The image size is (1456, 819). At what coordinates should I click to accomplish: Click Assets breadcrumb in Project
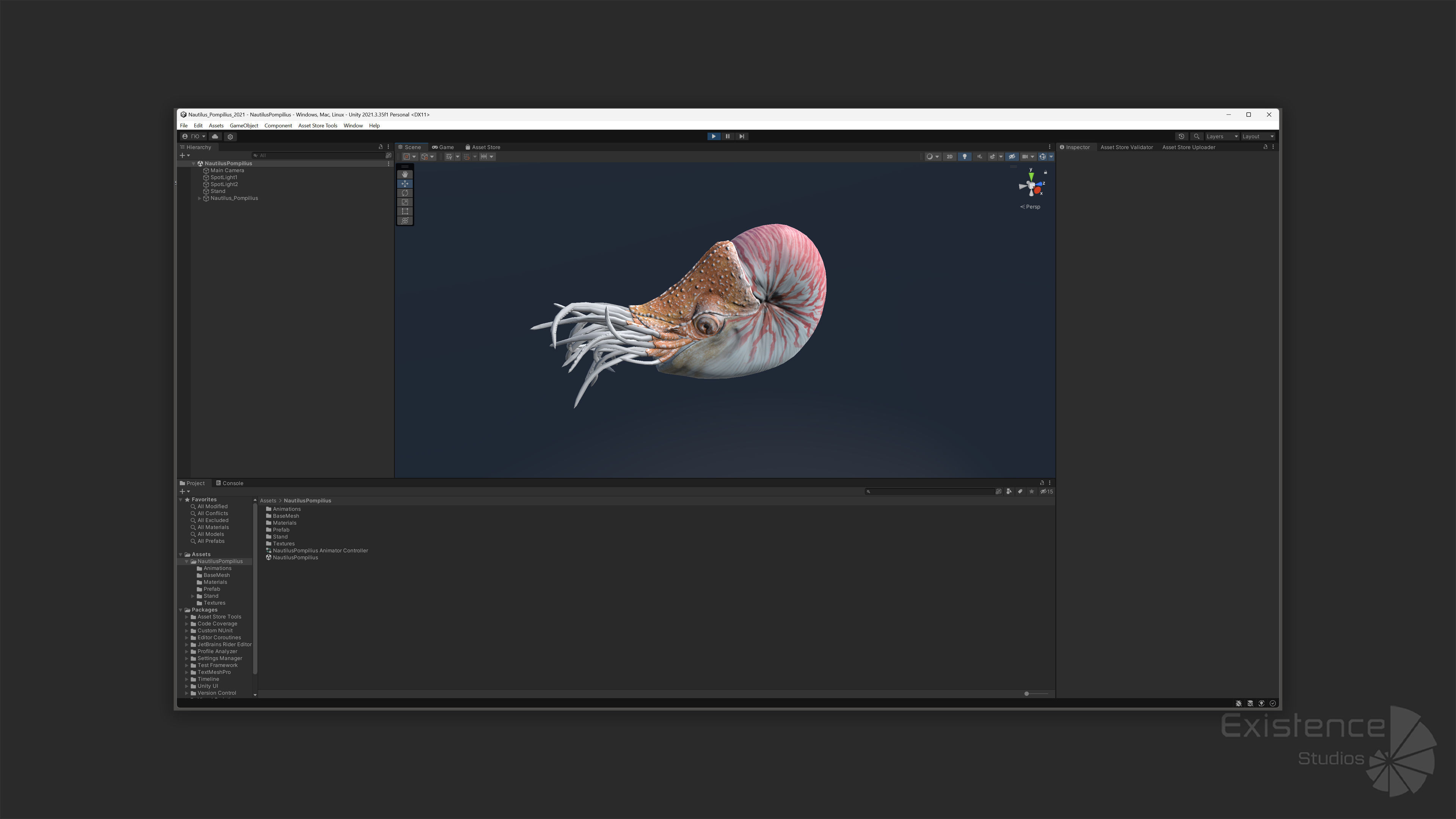coord(268,501)
